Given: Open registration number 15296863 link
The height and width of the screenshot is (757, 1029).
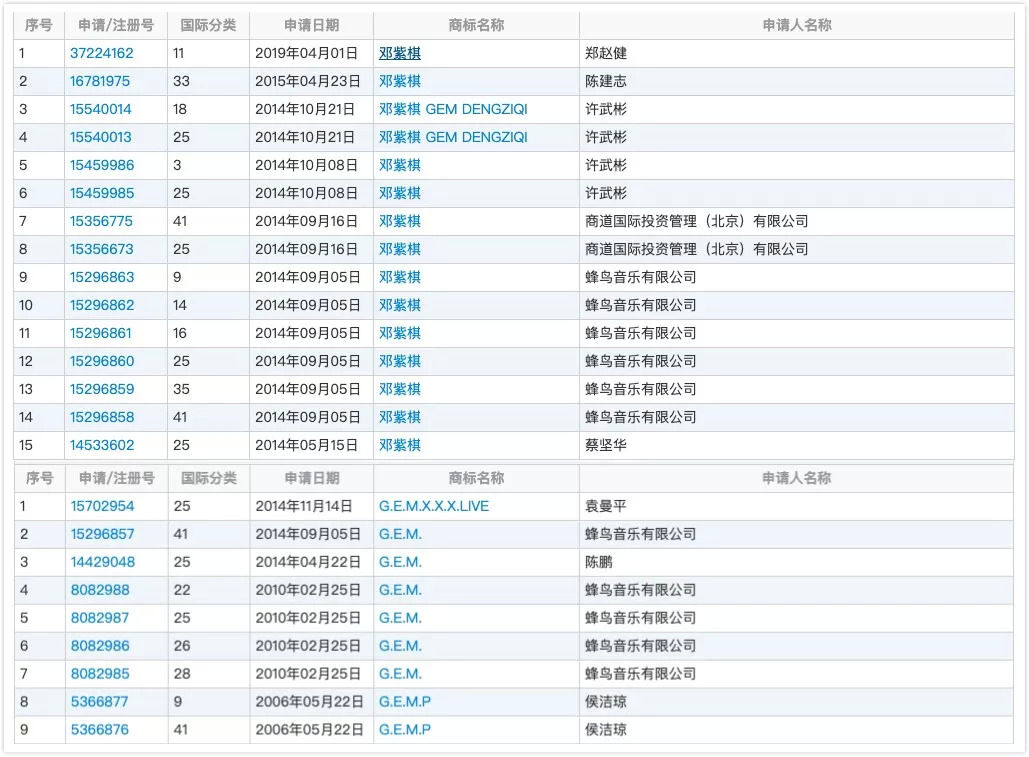Looking at the screenshot, I should [101, 277].
